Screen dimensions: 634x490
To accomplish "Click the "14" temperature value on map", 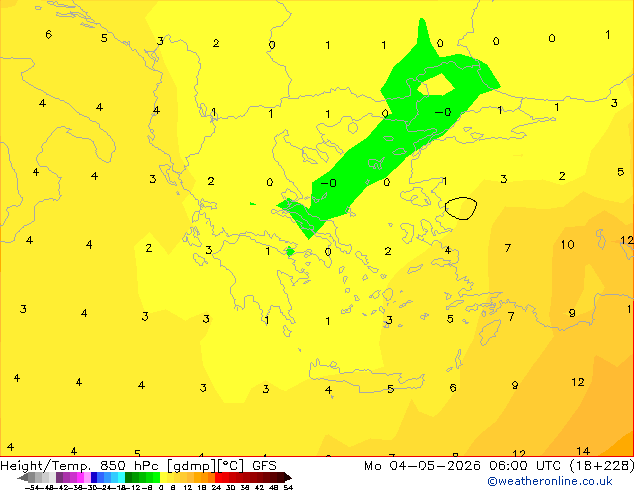I will [583, 451].
